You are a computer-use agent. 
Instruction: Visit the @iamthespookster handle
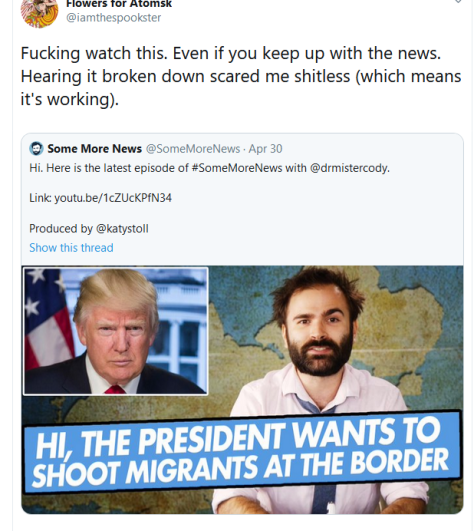113,18
